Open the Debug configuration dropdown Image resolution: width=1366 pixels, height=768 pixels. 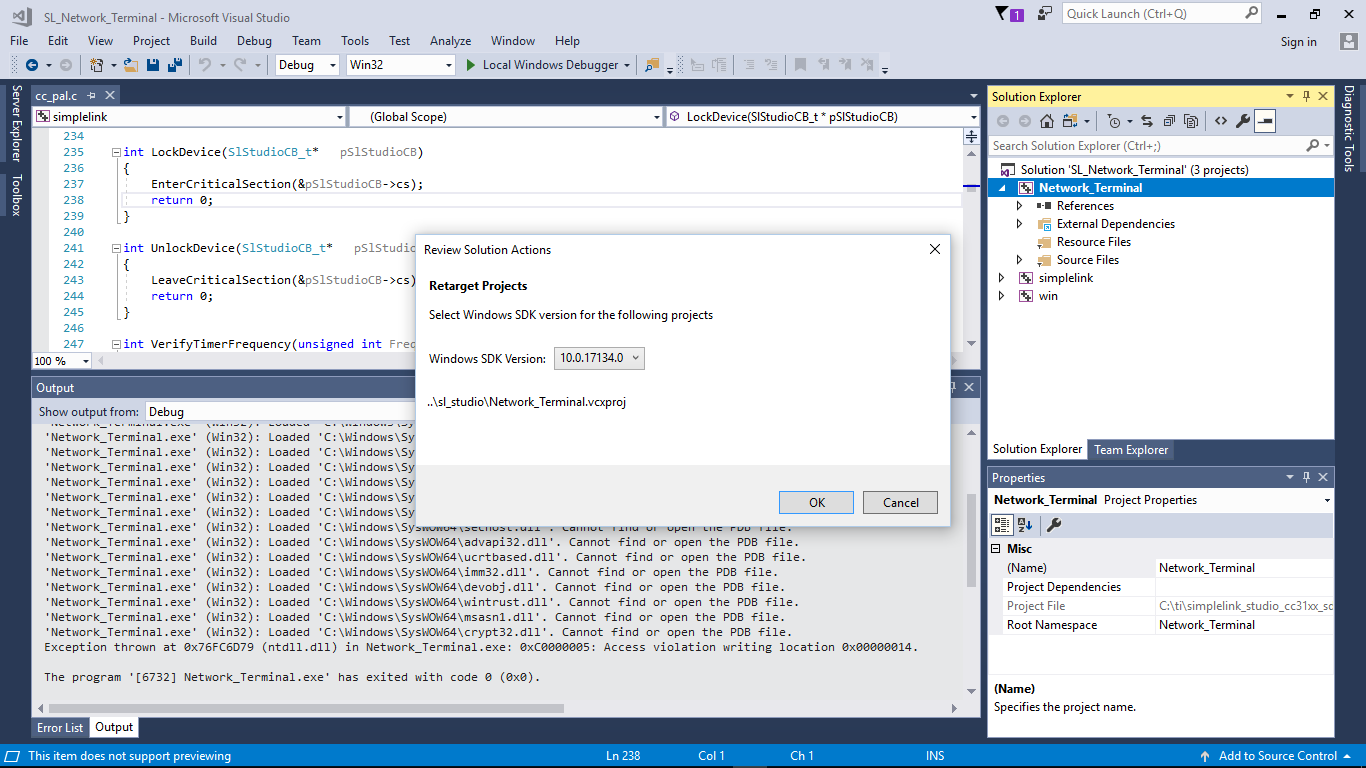point(307,65)
